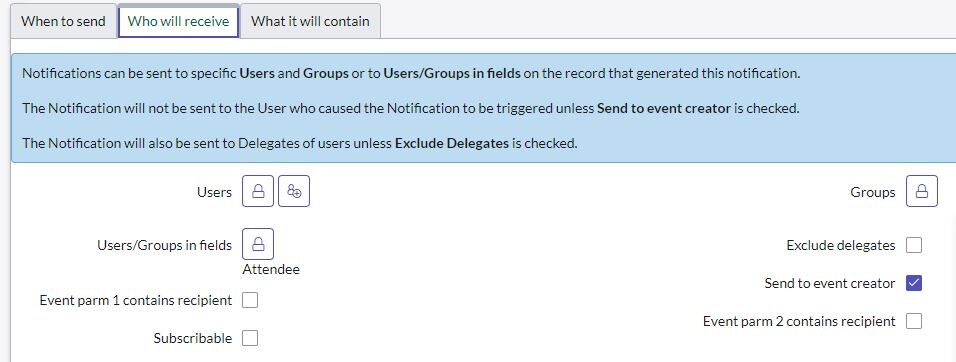This screenshot has width=956, height=362.
Task: Click the Attendee value under Users/Groups in fields
Action: 271,269
